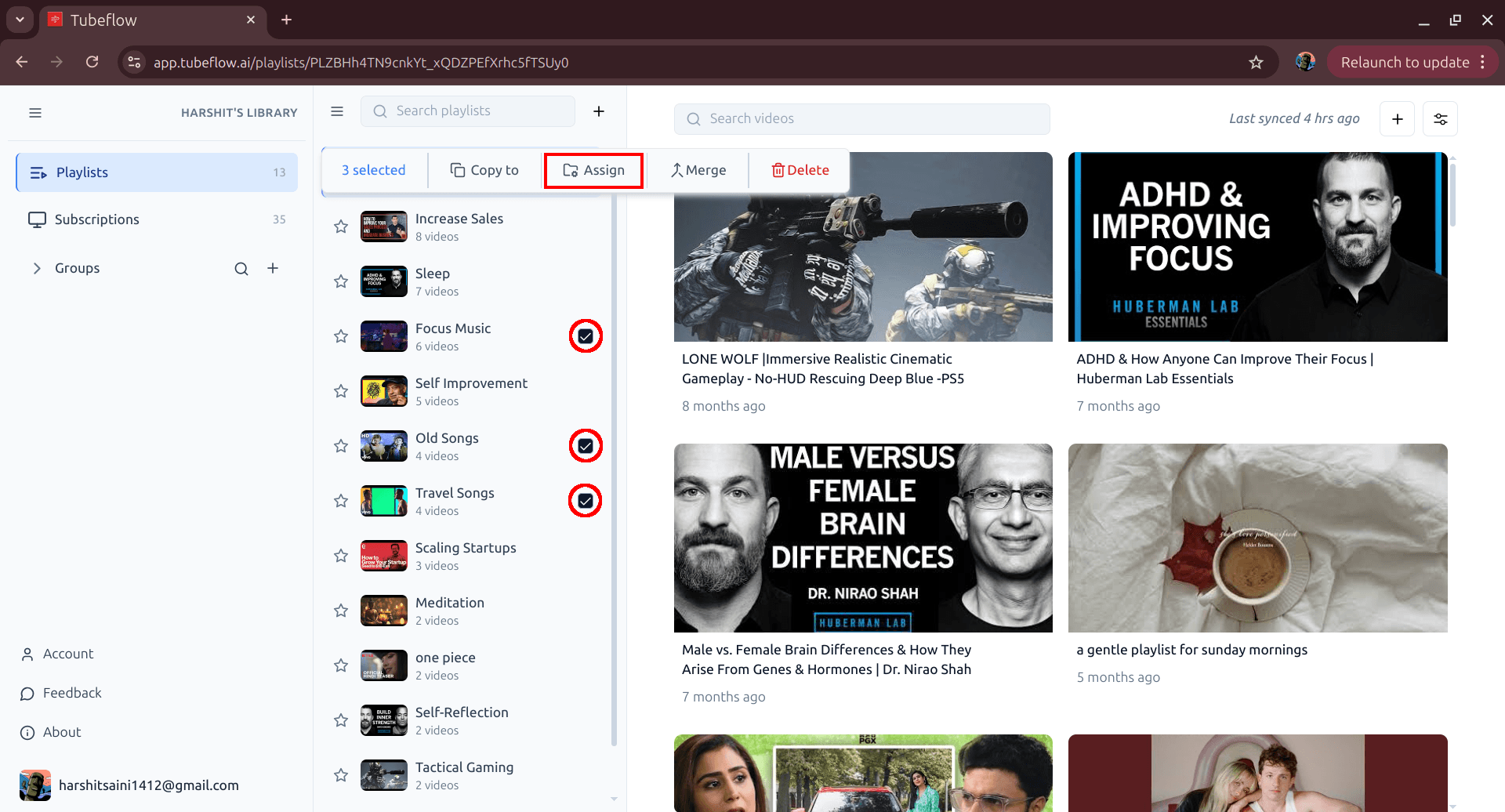Screen dimensions: 1505x812
Task: Star the Sleep playlist as favorite
Action: point(341,281)
